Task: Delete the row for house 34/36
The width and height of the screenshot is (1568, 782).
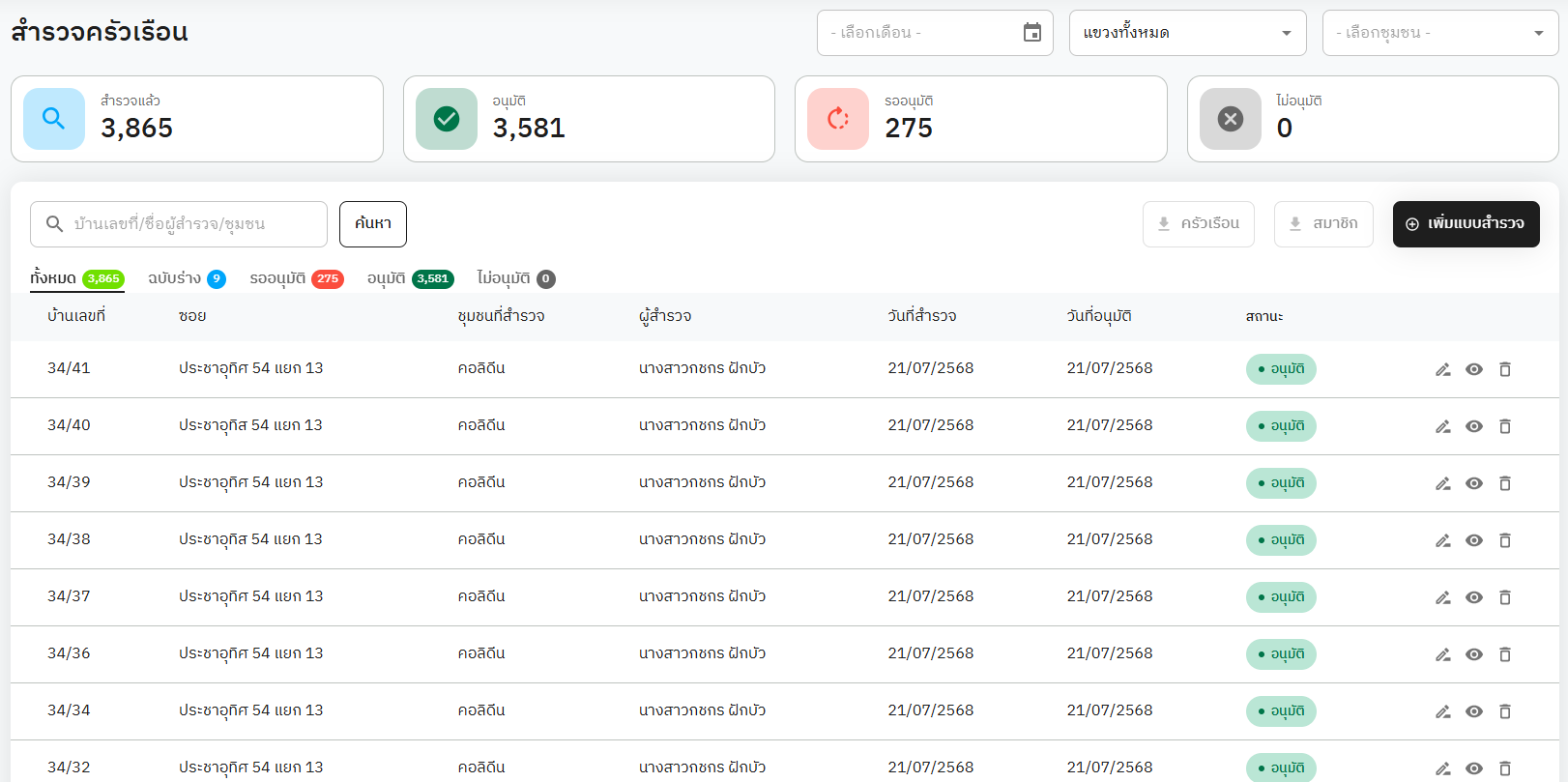Action: (x=1505, y=654)
